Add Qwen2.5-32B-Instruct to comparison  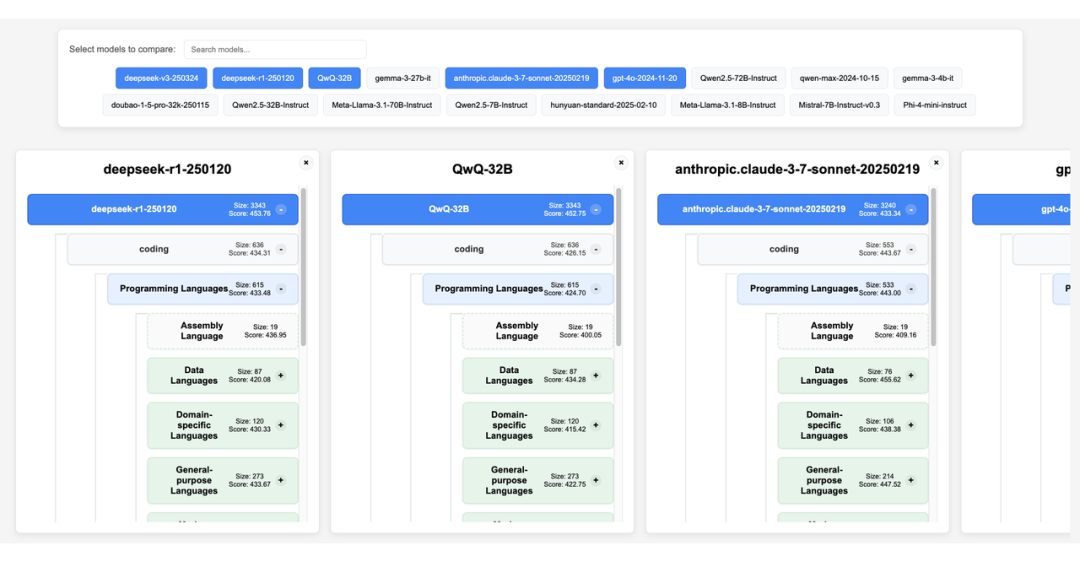(x=270, y=105)
